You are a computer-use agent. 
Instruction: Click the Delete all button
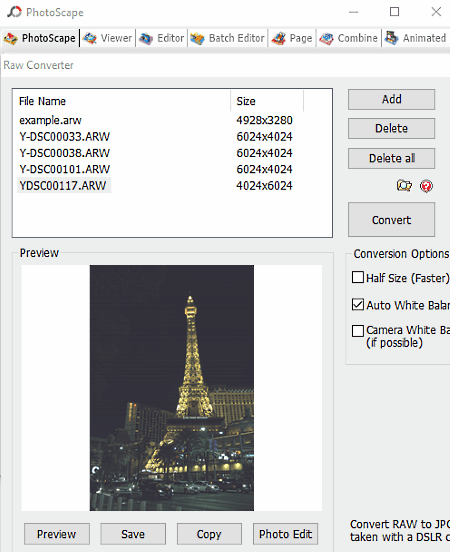391,158
